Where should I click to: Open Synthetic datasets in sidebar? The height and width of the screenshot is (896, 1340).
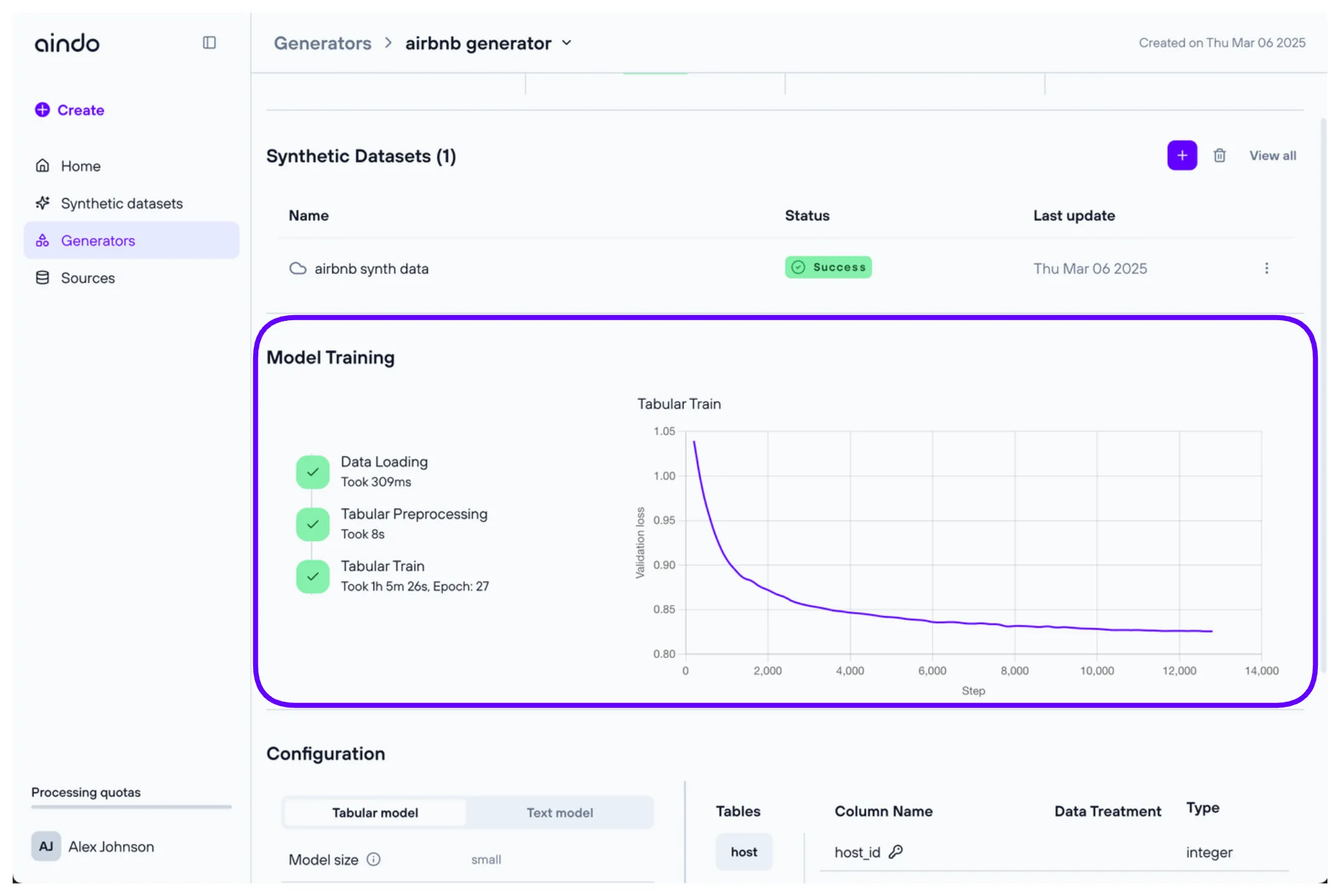click(122, 203)
